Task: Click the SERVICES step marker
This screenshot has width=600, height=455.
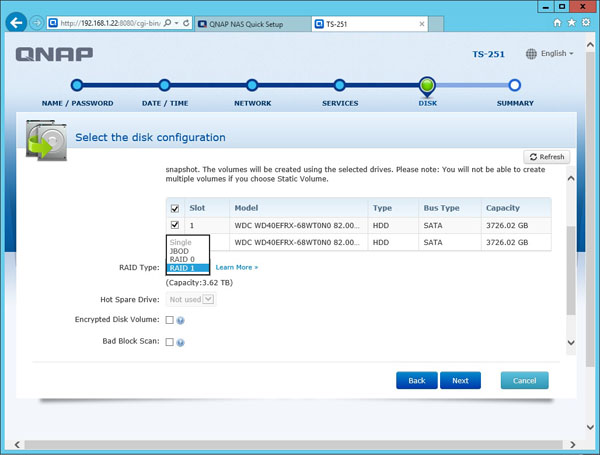Action: [339, 85]
